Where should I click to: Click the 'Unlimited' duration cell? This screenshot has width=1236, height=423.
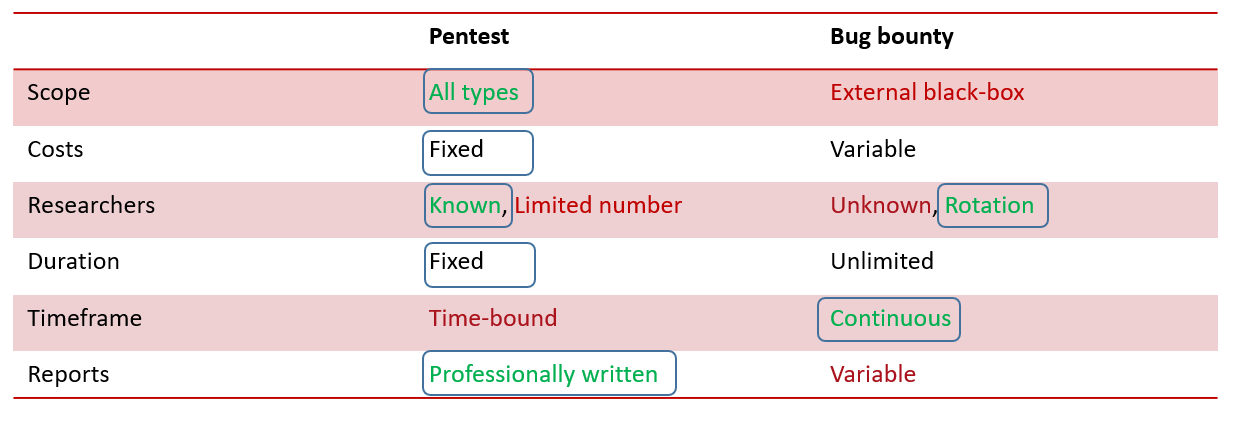[882, 262]
